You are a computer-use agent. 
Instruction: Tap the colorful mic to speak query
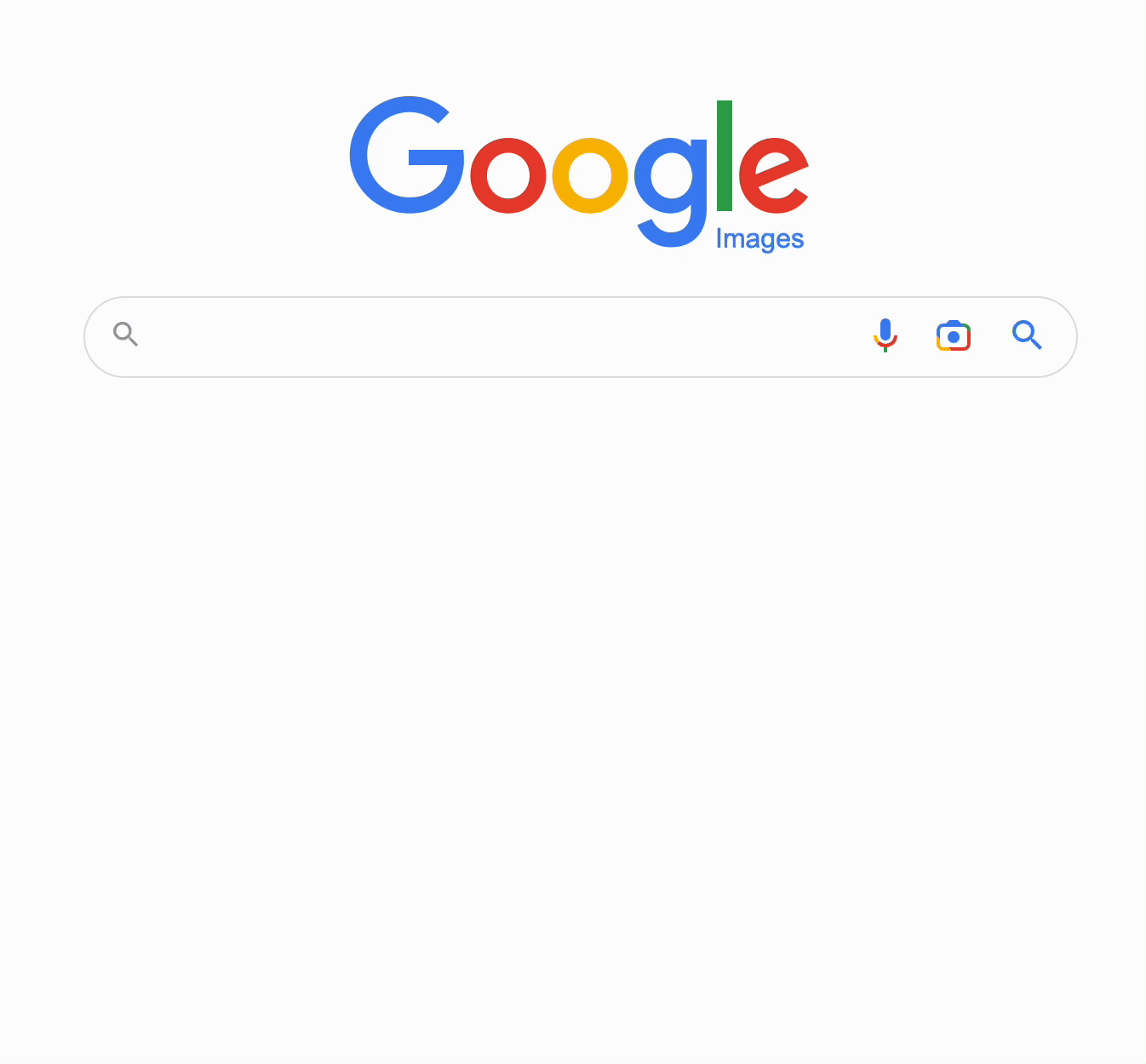(x=885, y=335)
